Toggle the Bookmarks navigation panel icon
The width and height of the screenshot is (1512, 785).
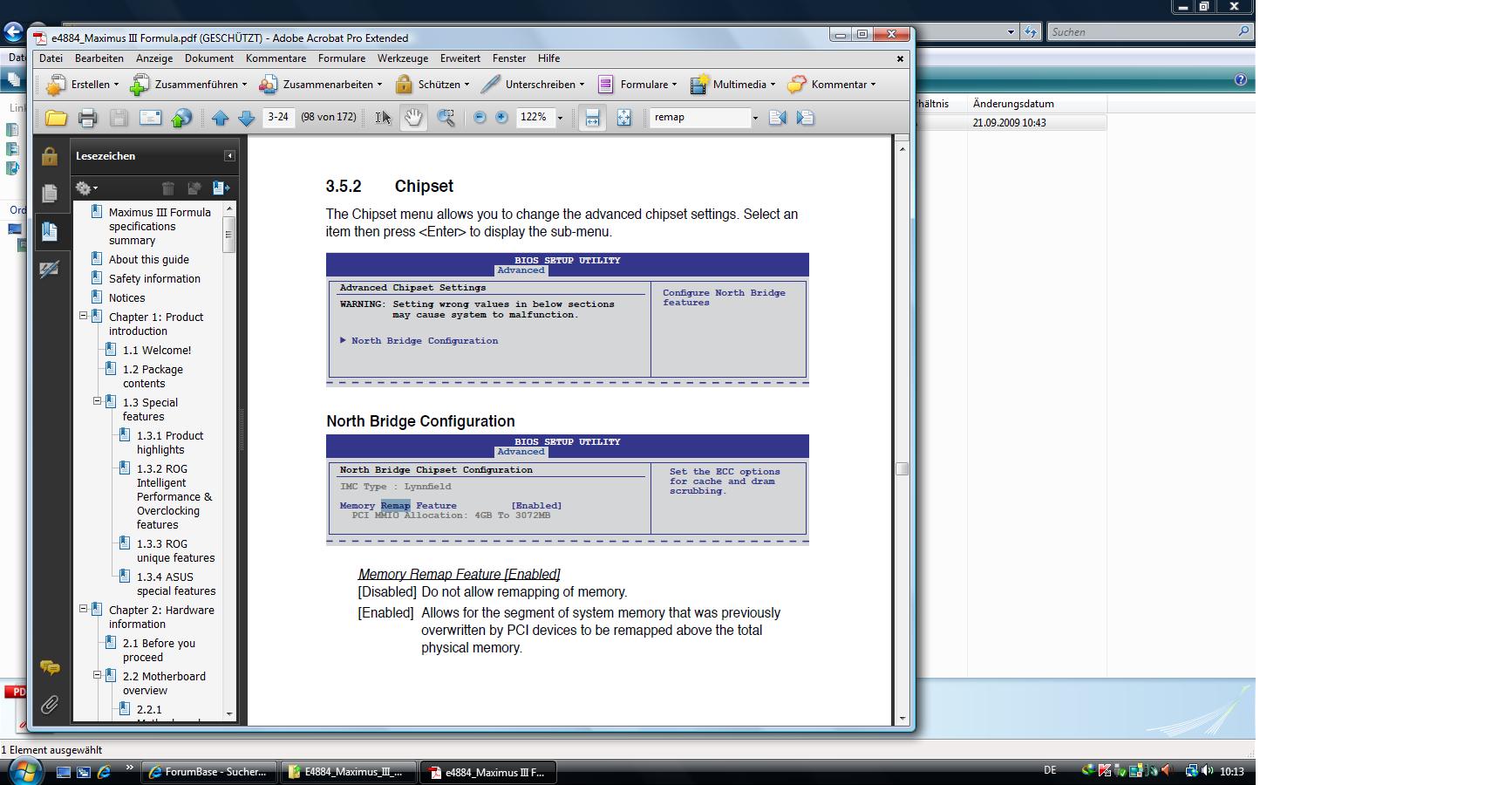(50, 231)
